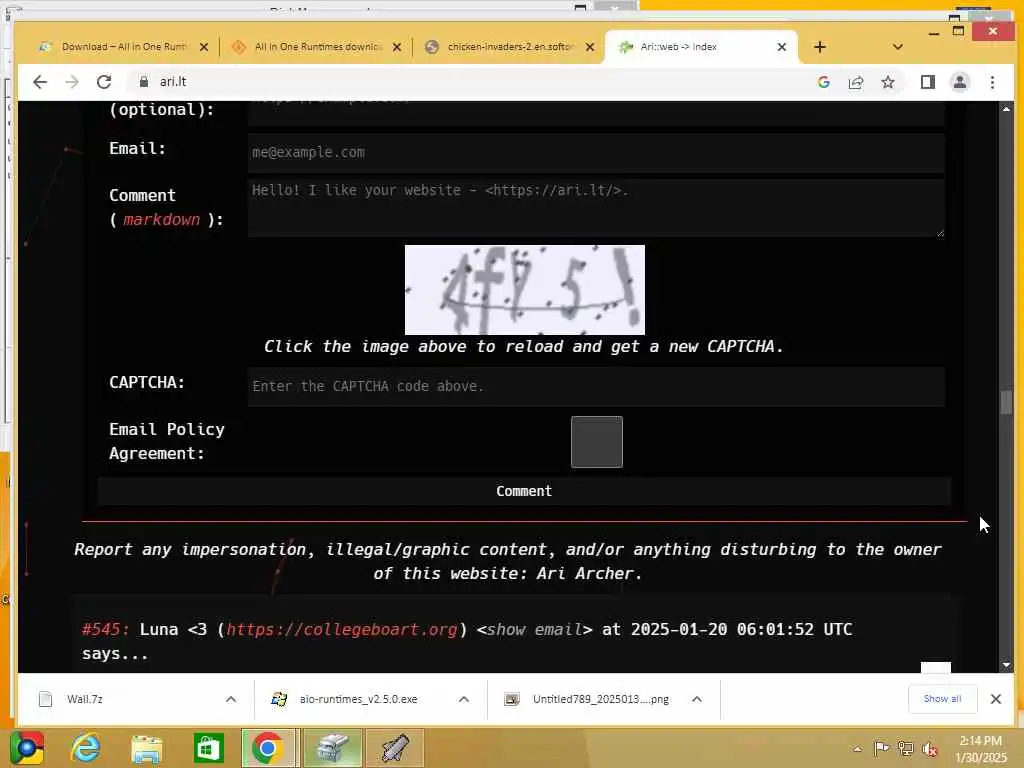
Task: Click Show all downloads button
Action: coord(942,699)
